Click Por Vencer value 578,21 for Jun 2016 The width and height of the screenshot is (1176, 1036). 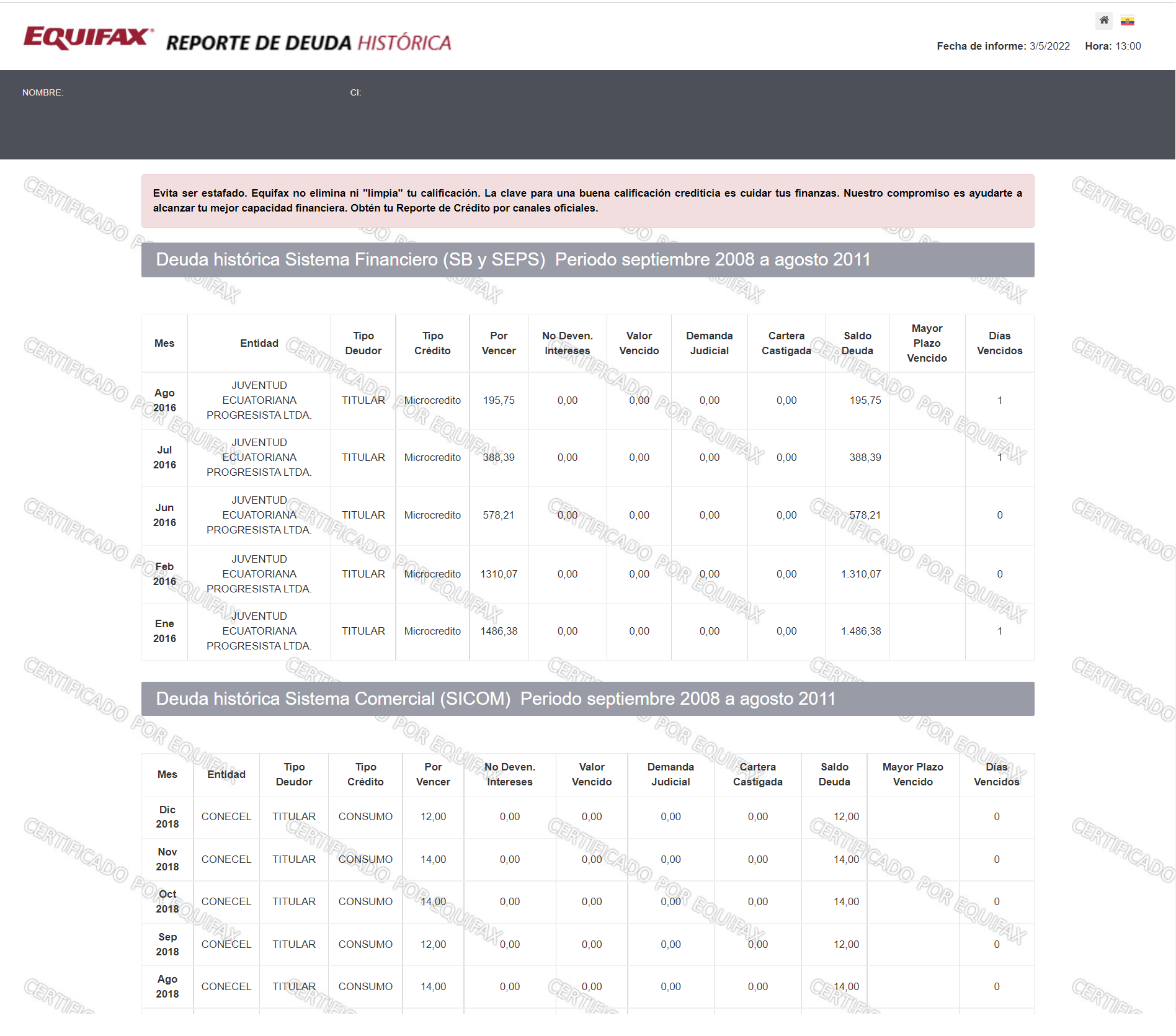(499, 515)
